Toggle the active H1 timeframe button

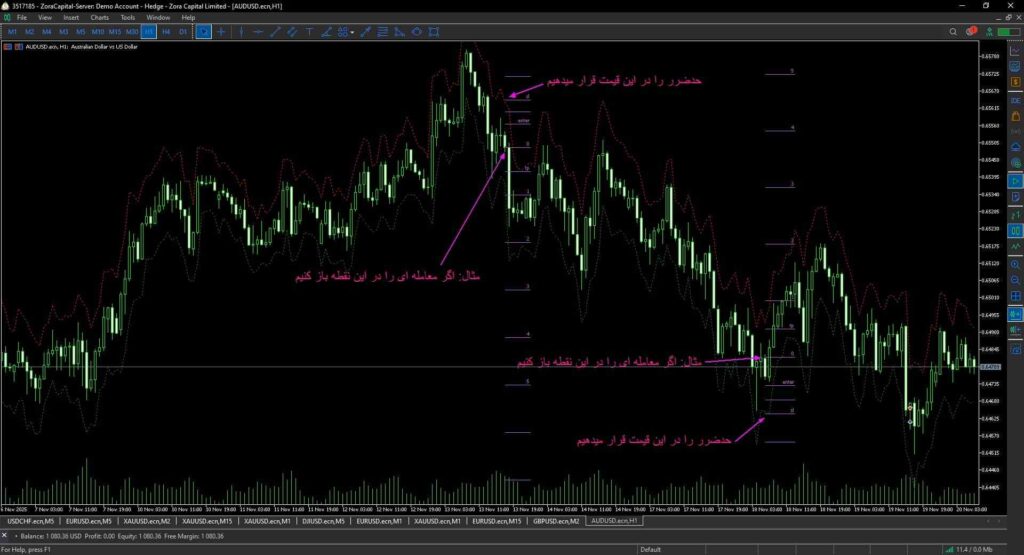tap(149, 31)
